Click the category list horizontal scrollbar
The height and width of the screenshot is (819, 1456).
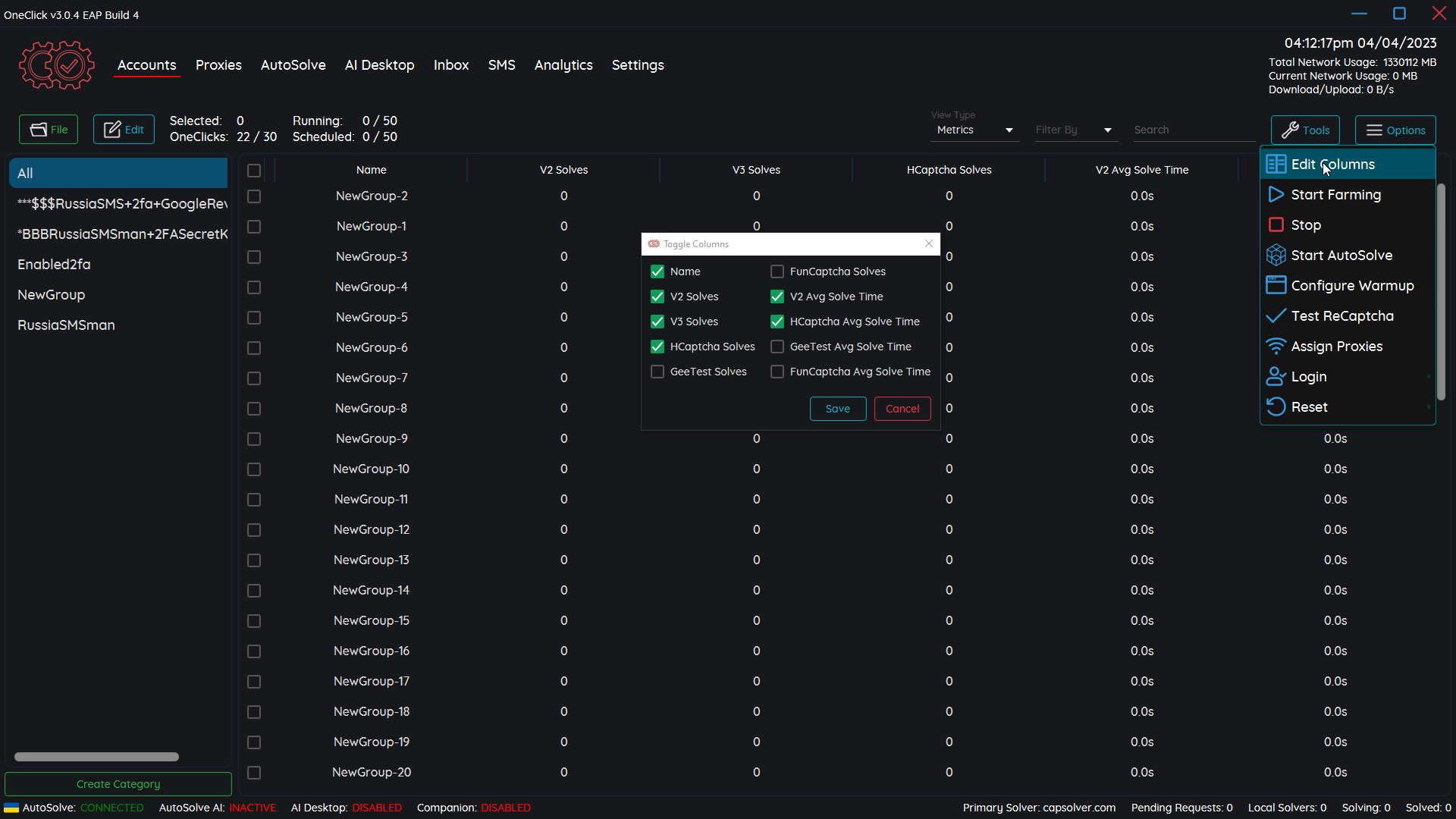(x=96, y=757)
